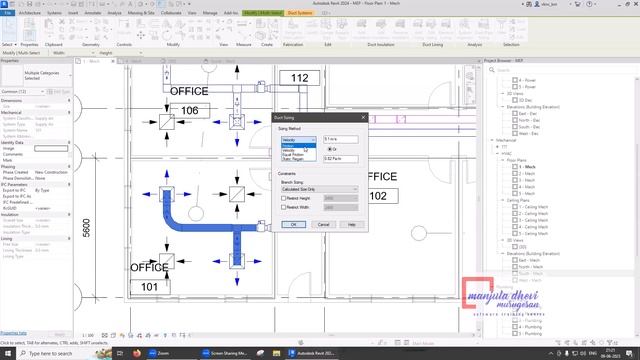The width and height of the screenshot is (640, 360).
Task: Collapse the Phasing section in Properties
Action: point(69,167)
